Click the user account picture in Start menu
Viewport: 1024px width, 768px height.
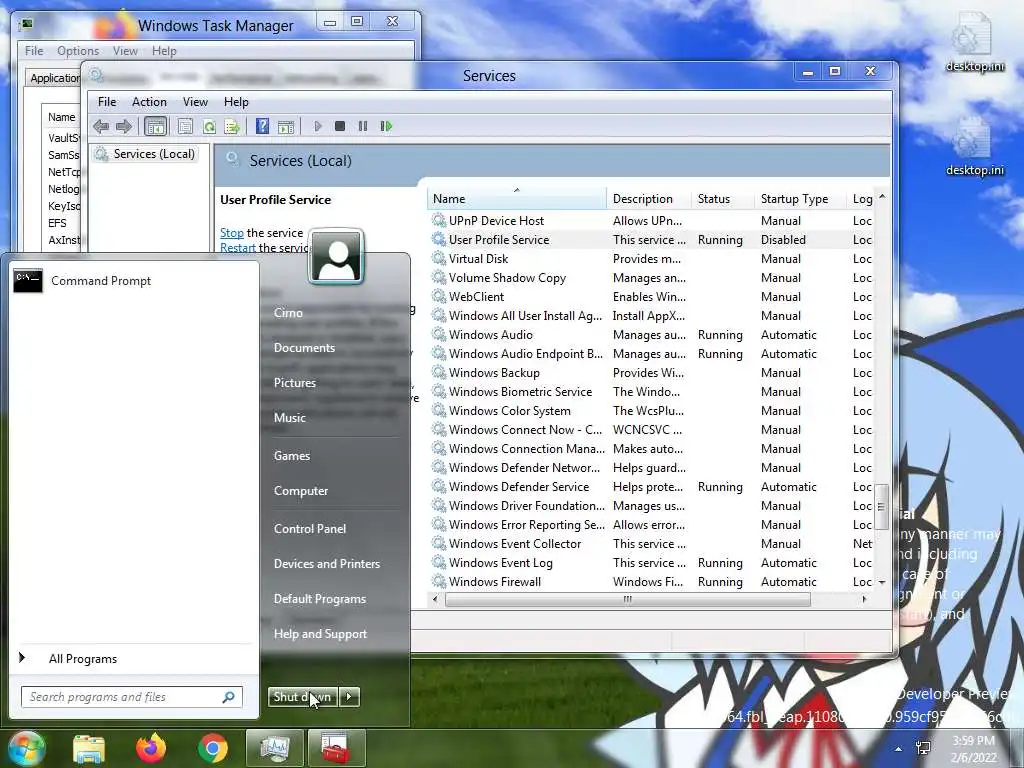coord(336,257)
